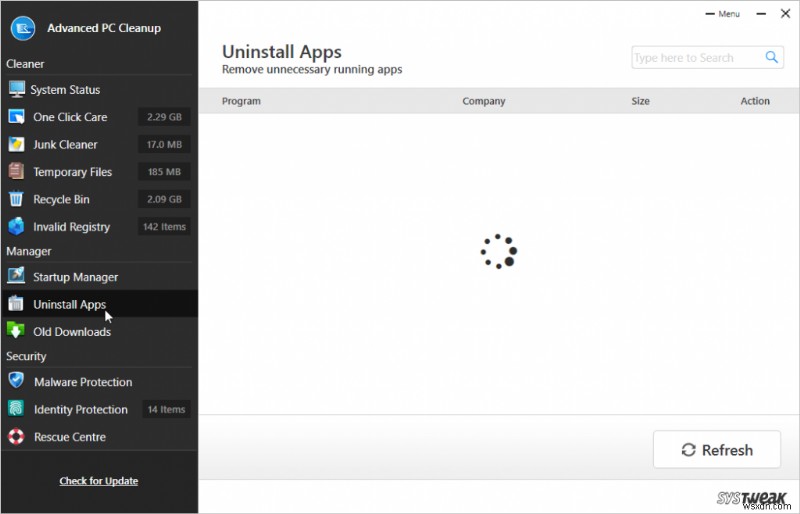This screenshot has width=800, height=514.
Task: Close the Advanced PC Cleanup window
Action: tap(785, 14)
